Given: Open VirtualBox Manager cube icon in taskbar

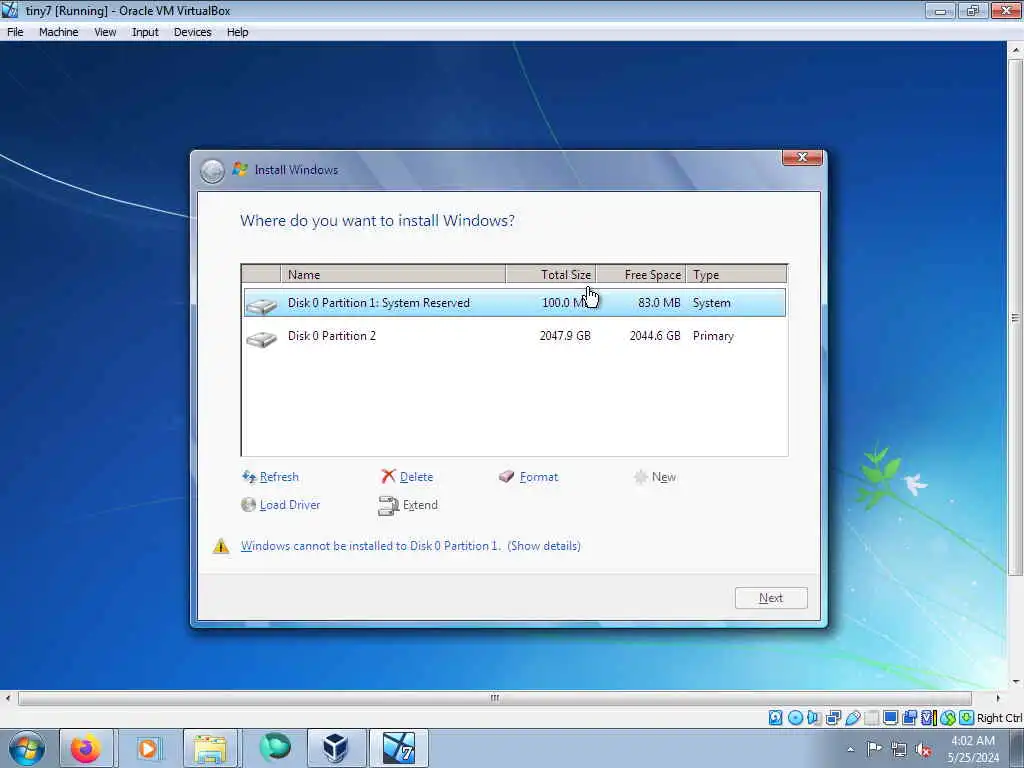Looking at the screenshot, I should click(336, 748).
